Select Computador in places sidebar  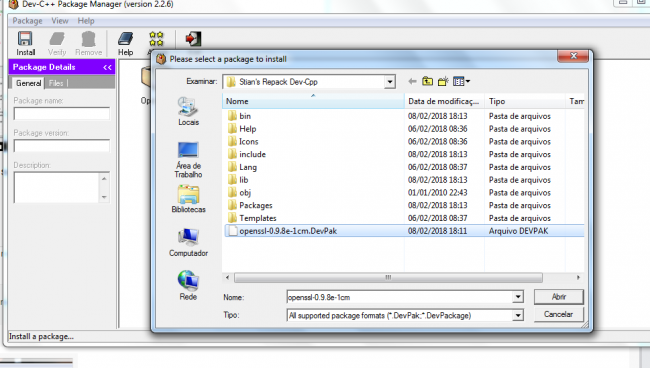(x=188, y=242)
